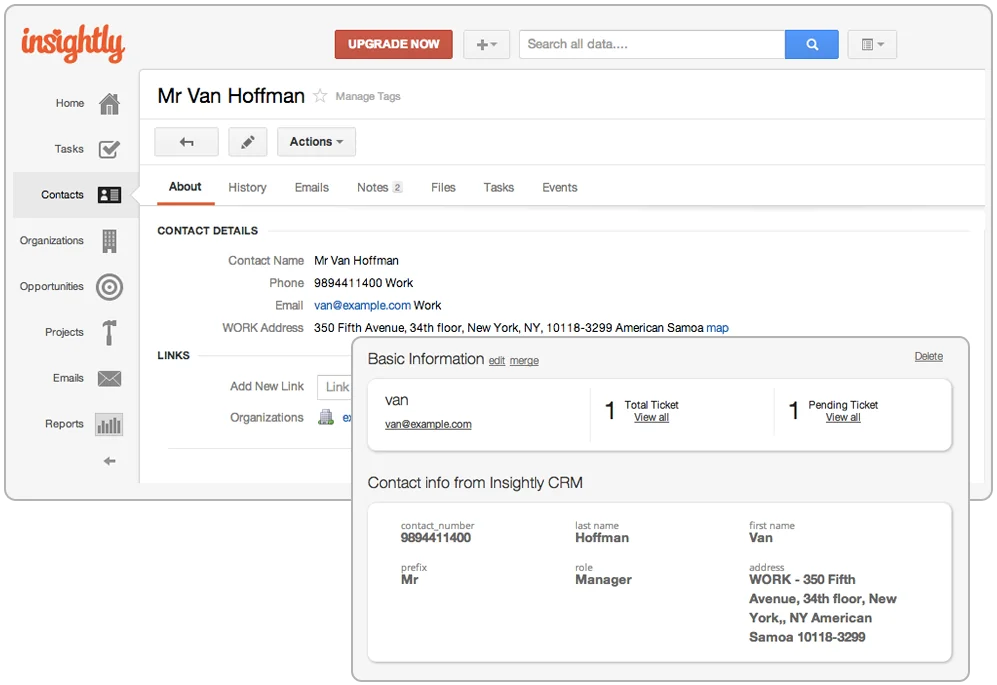View all under Total Ticket
This screenshot has height=685, width=997.
(651, 417)
